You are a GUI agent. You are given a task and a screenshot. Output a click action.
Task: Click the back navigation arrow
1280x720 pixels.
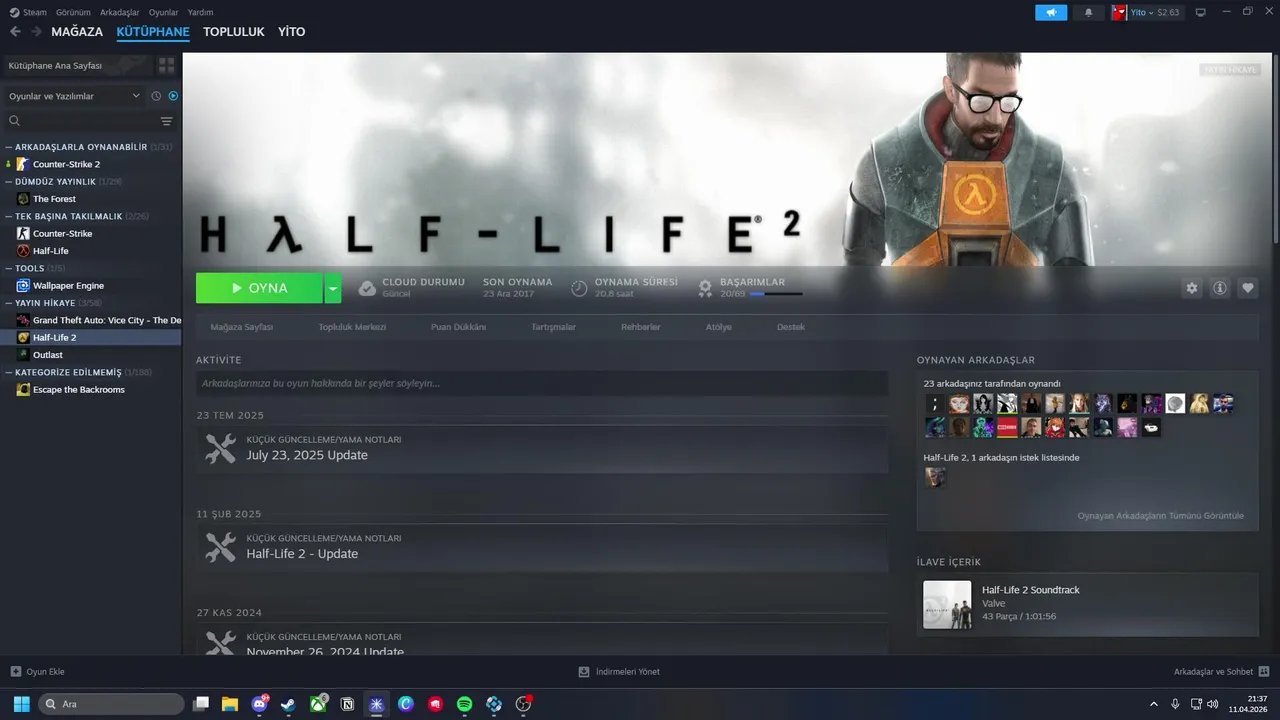tap(15, 32)
